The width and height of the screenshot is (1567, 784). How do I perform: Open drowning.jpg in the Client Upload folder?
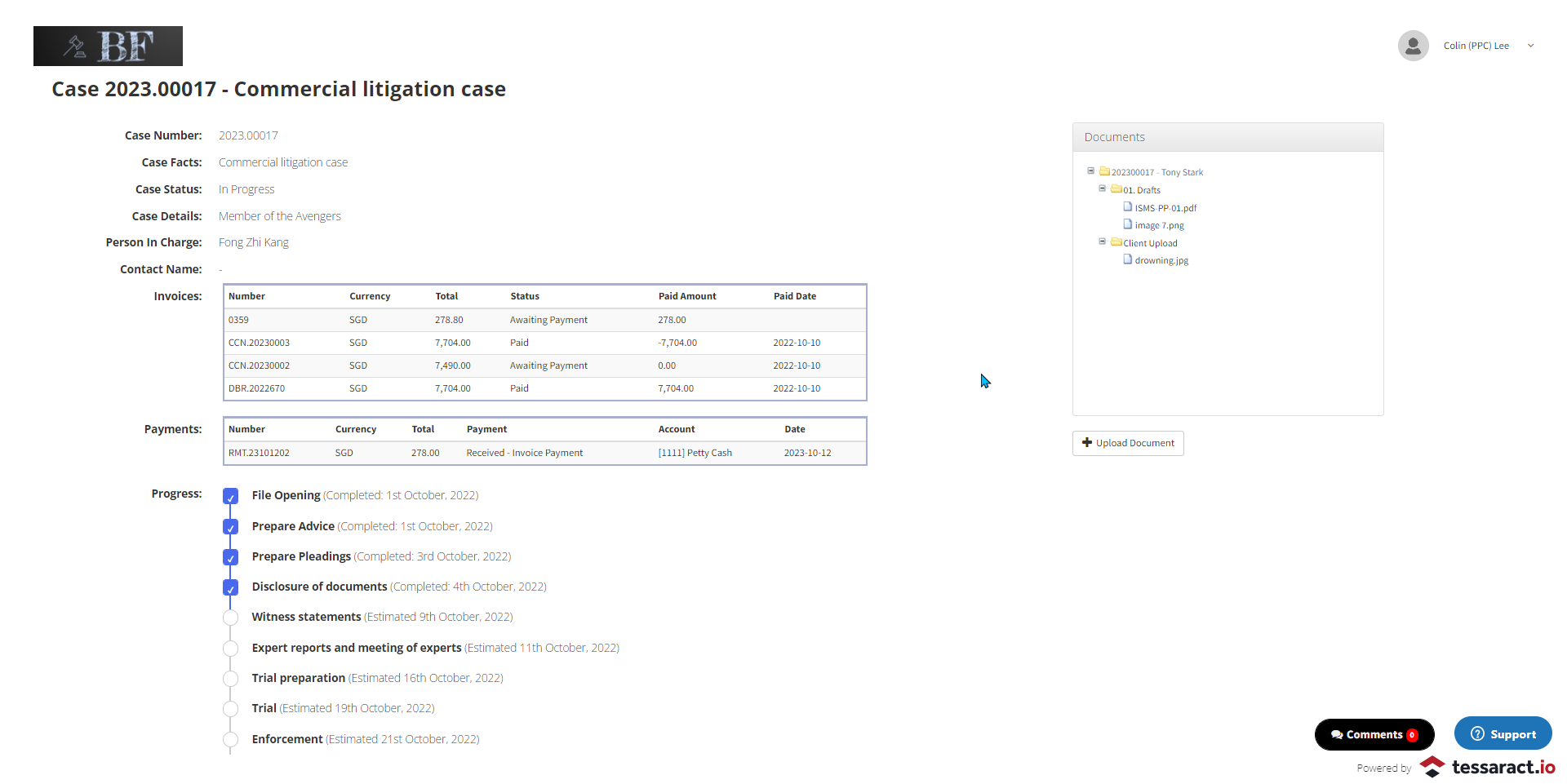click(1130, 260)
